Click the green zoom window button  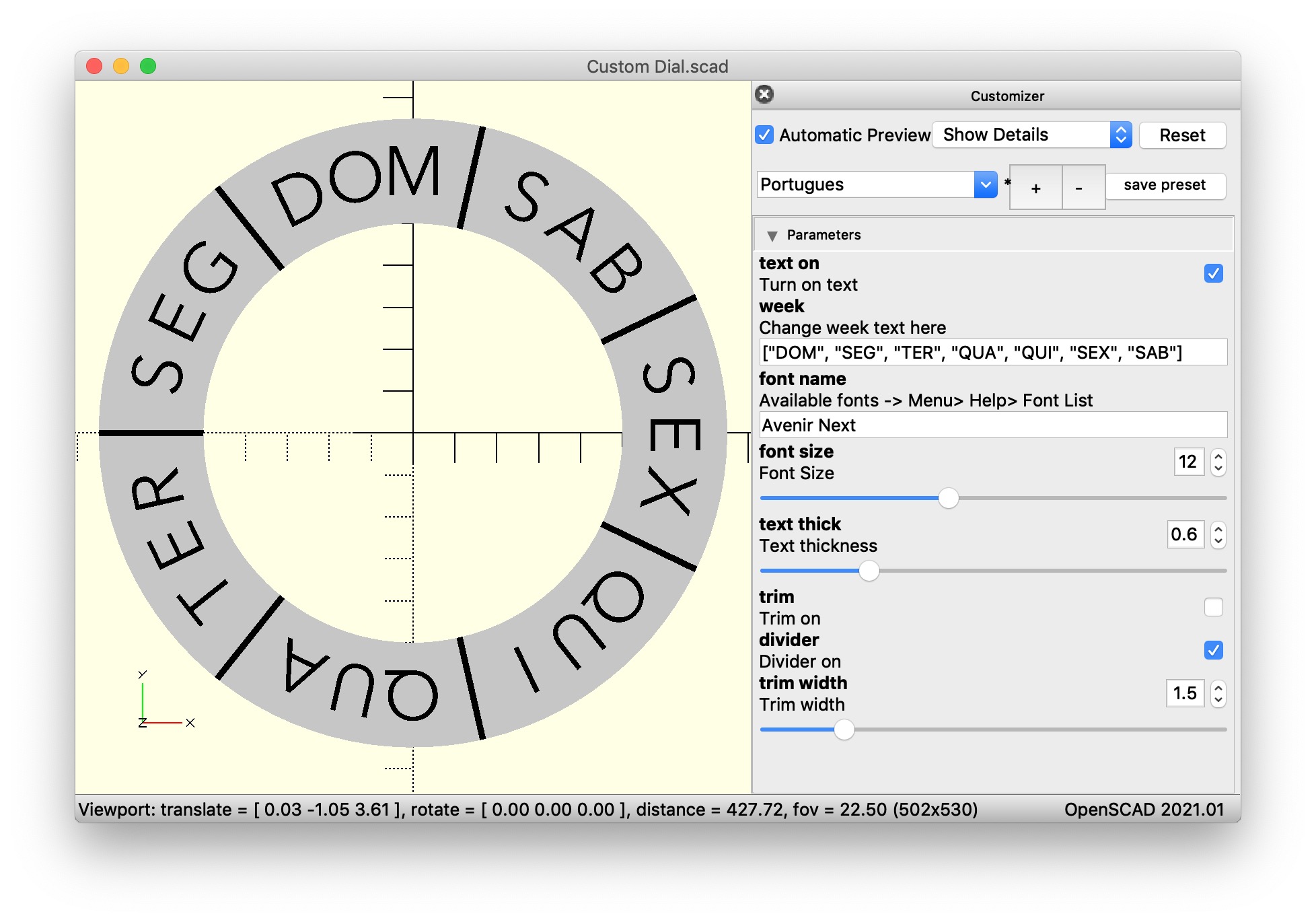click(148, 66)
